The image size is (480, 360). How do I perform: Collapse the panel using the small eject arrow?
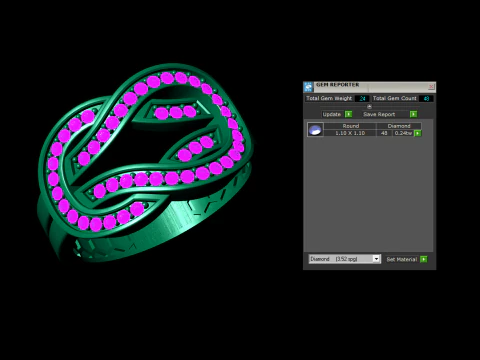coord(369,107)
